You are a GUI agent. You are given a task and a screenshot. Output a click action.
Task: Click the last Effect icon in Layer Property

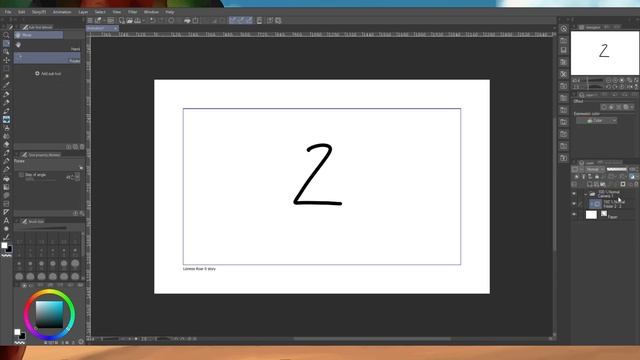tap(626, 107)
